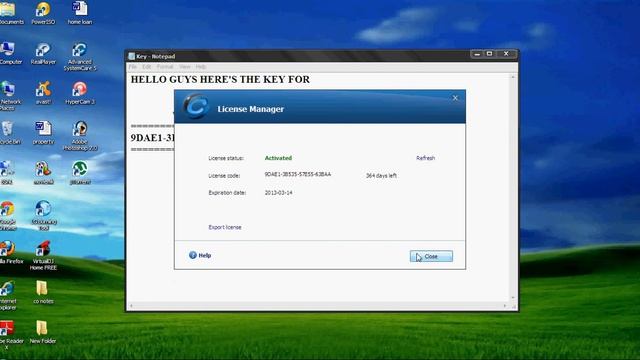Click Notepad vertical scrollbar up arrow

click(513, 77)
